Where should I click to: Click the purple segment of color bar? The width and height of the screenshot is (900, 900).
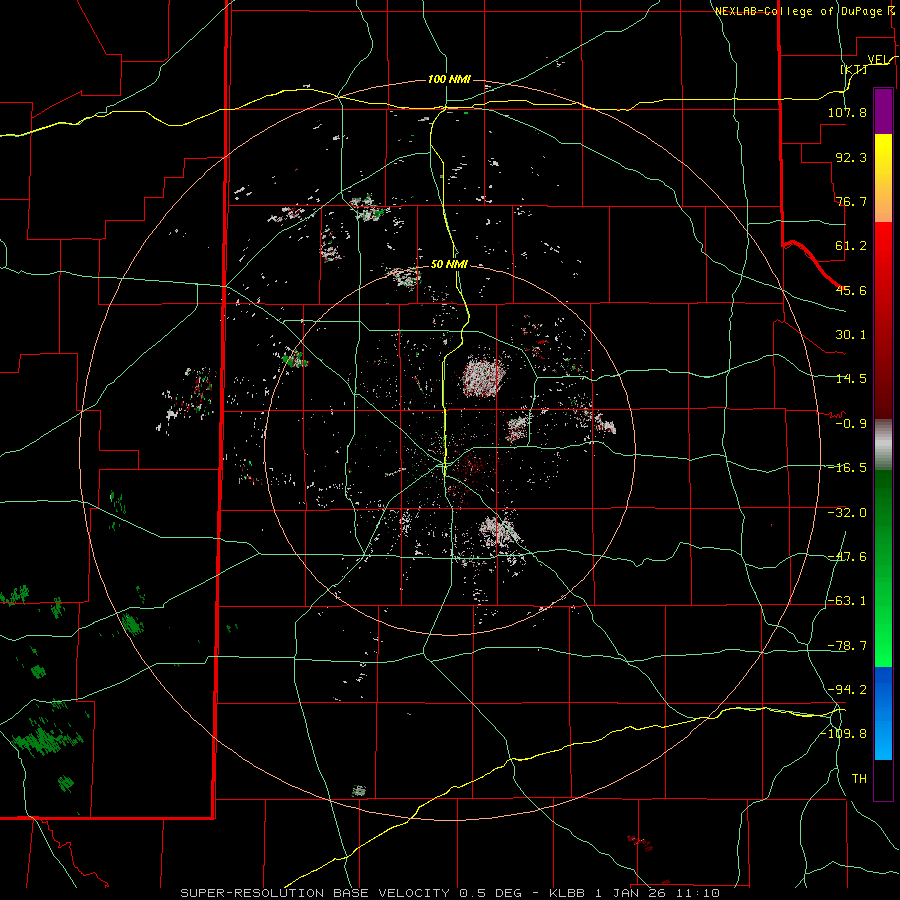click(x=883, y=111)
